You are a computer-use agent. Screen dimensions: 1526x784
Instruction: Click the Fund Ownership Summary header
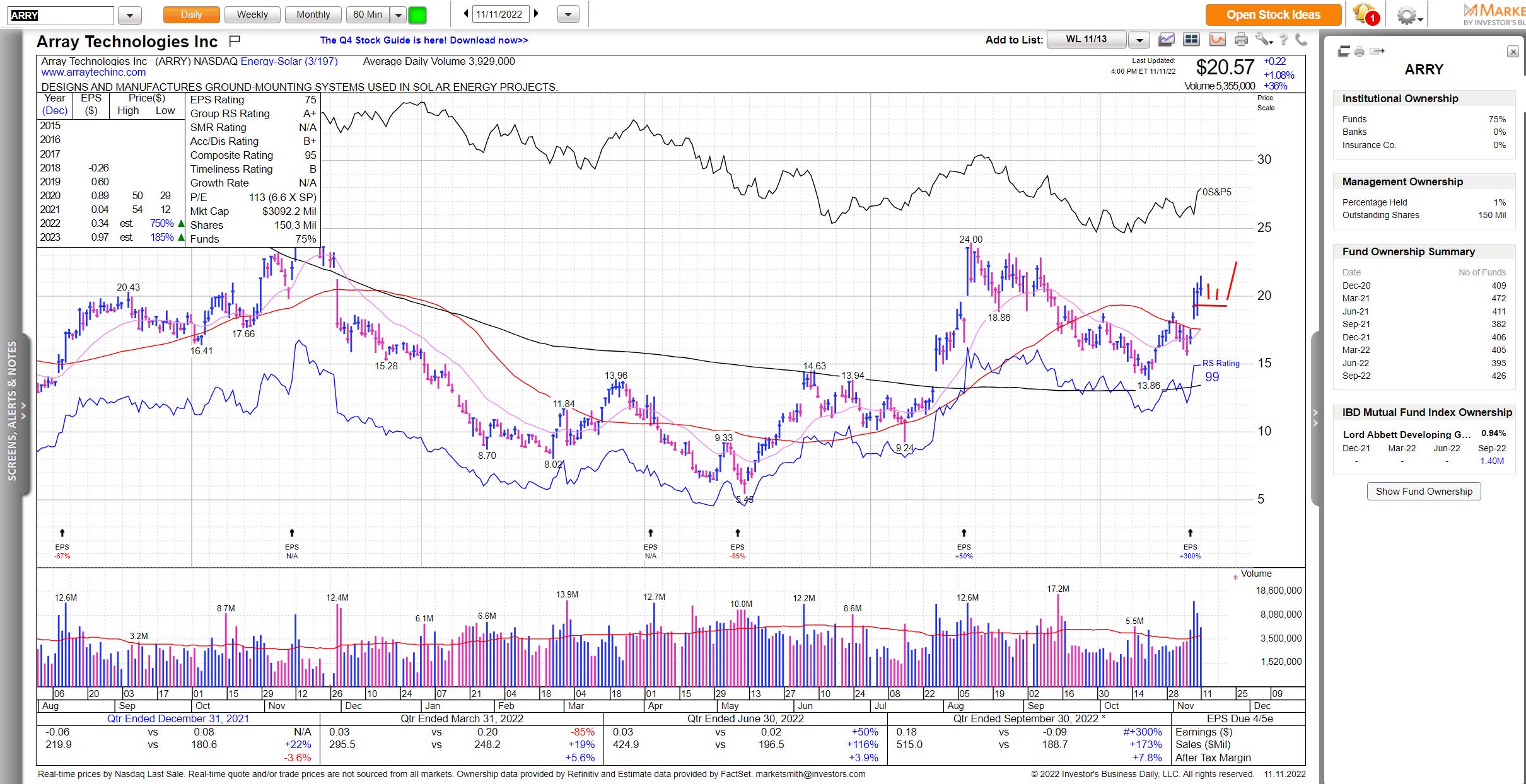[x=1424, y=252]
